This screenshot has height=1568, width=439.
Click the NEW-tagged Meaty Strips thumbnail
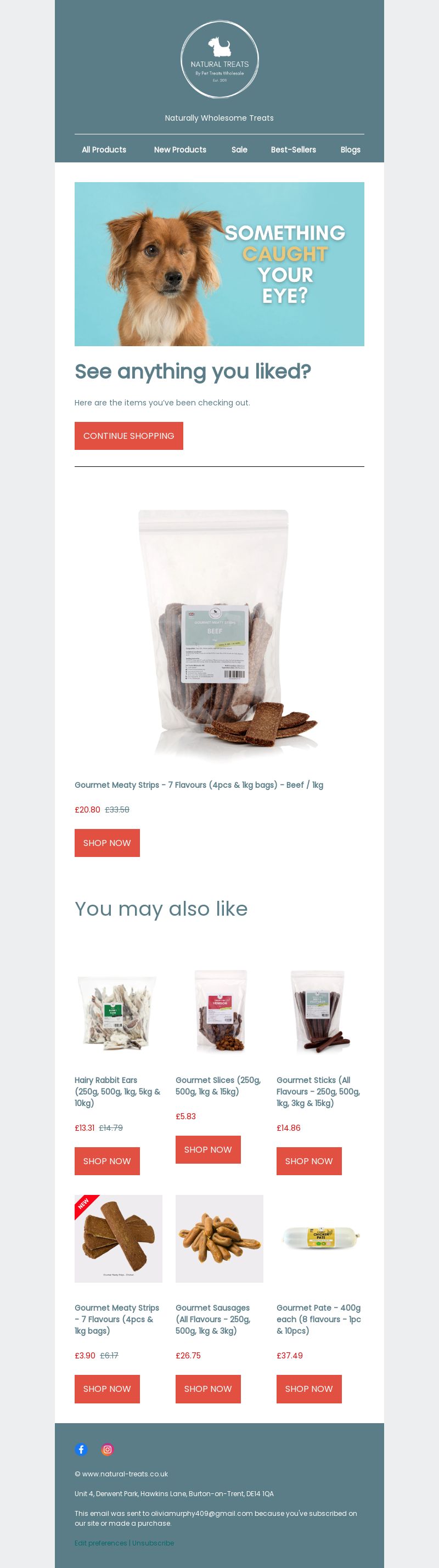[119, 1239]
